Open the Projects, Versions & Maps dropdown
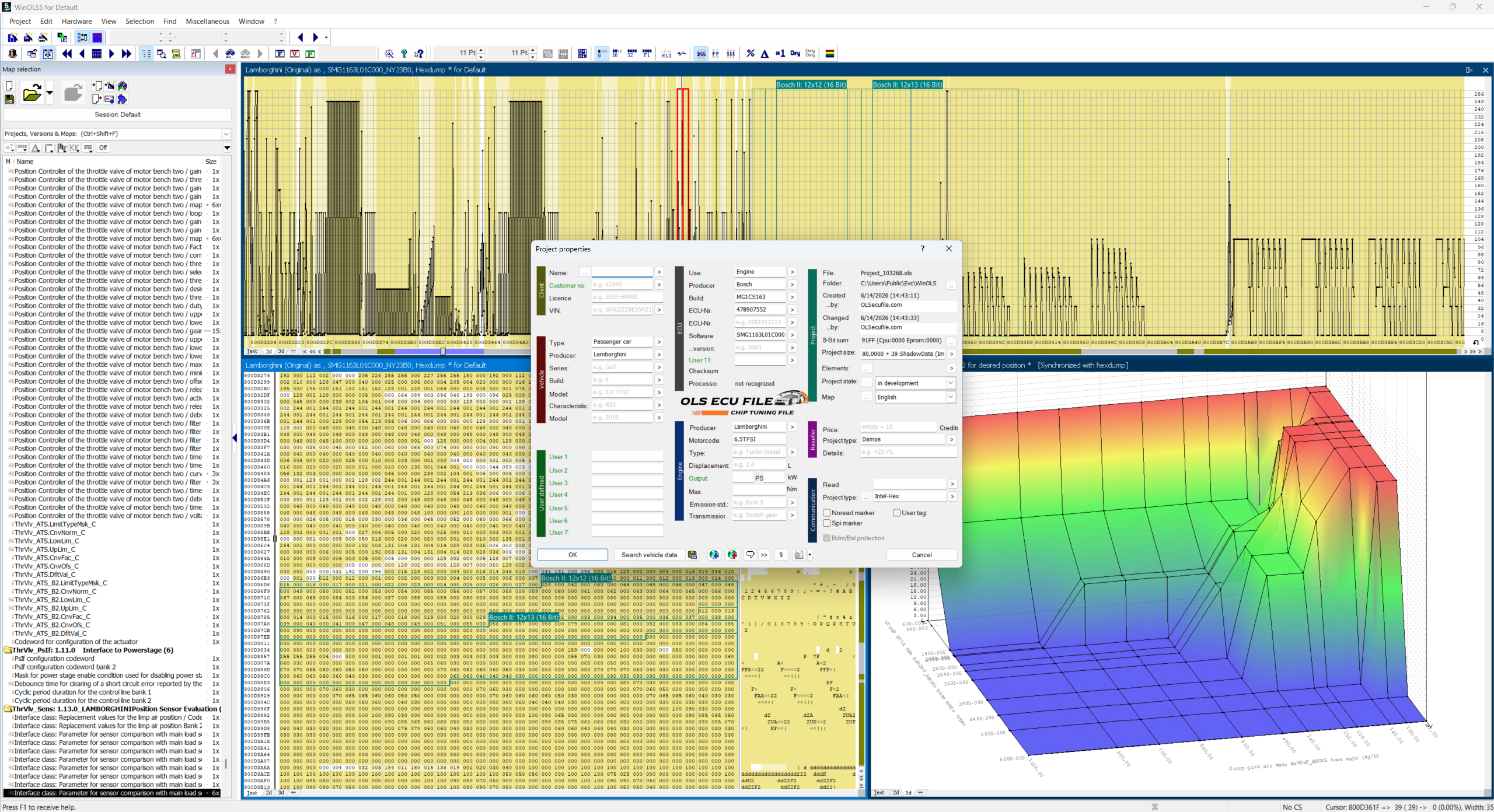The width and height of the screenshot is (1494, 812). coord(226,134)
